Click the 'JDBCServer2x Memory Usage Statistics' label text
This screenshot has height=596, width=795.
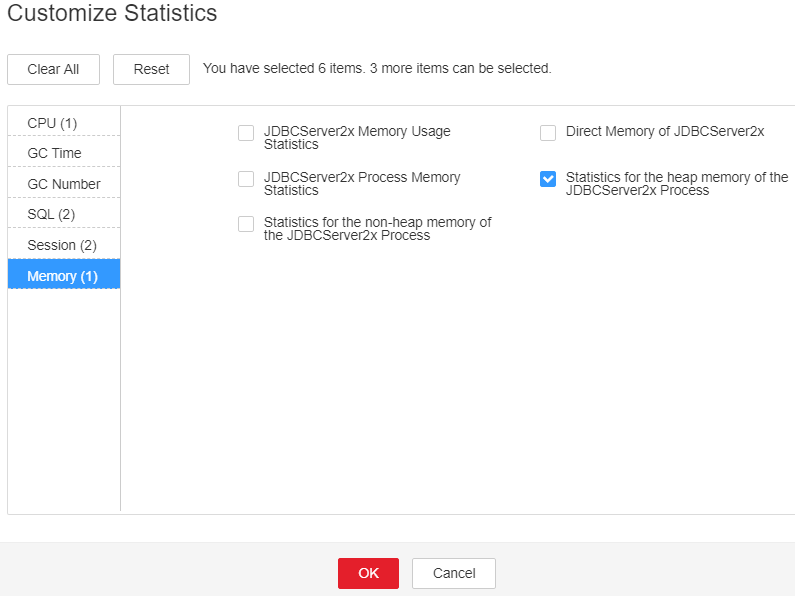click(357, 138)
